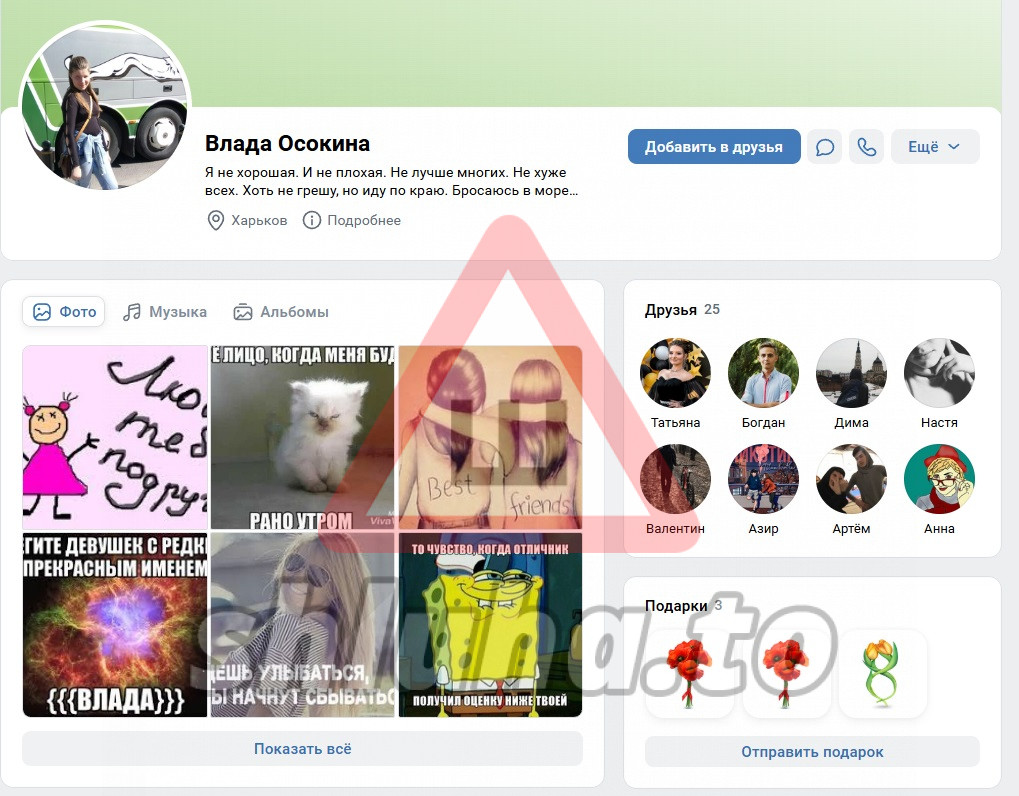Click the Kharkiv location pin icon
Image resolution: width=1019 pixels, height=796 pixels.
click(215, 220)
